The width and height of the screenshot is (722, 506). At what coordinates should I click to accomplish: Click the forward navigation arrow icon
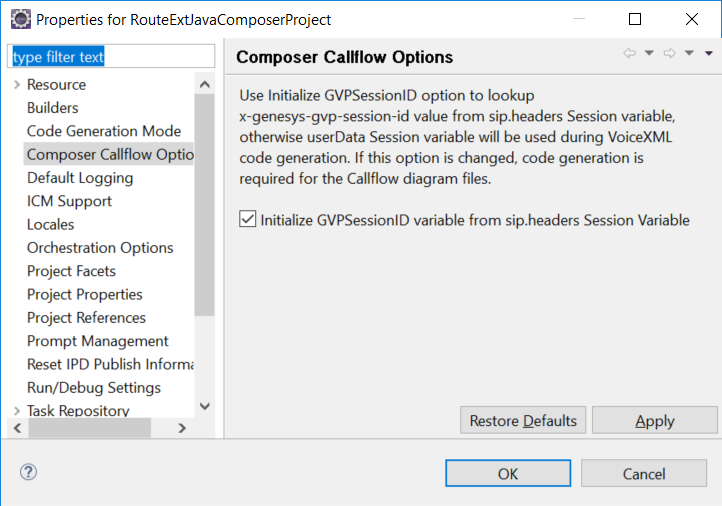click(670, 54)
